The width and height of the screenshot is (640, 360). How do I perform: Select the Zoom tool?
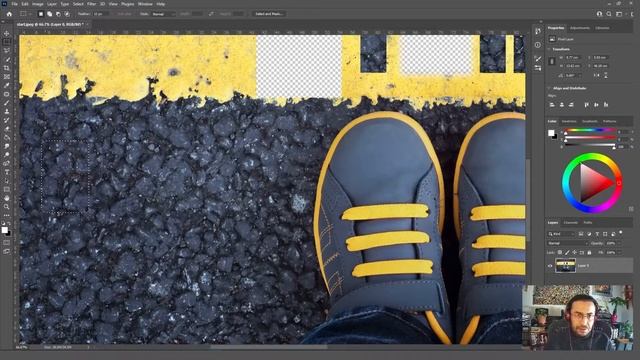click(x=7, y=207)
